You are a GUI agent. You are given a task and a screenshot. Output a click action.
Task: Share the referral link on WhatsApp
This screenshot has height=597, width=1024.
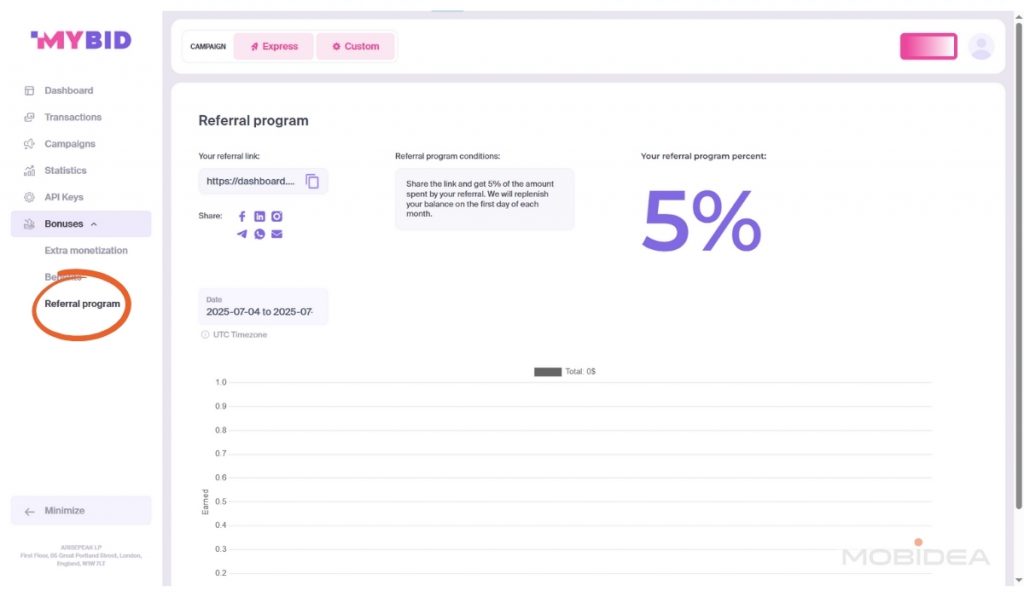point(259,234)
